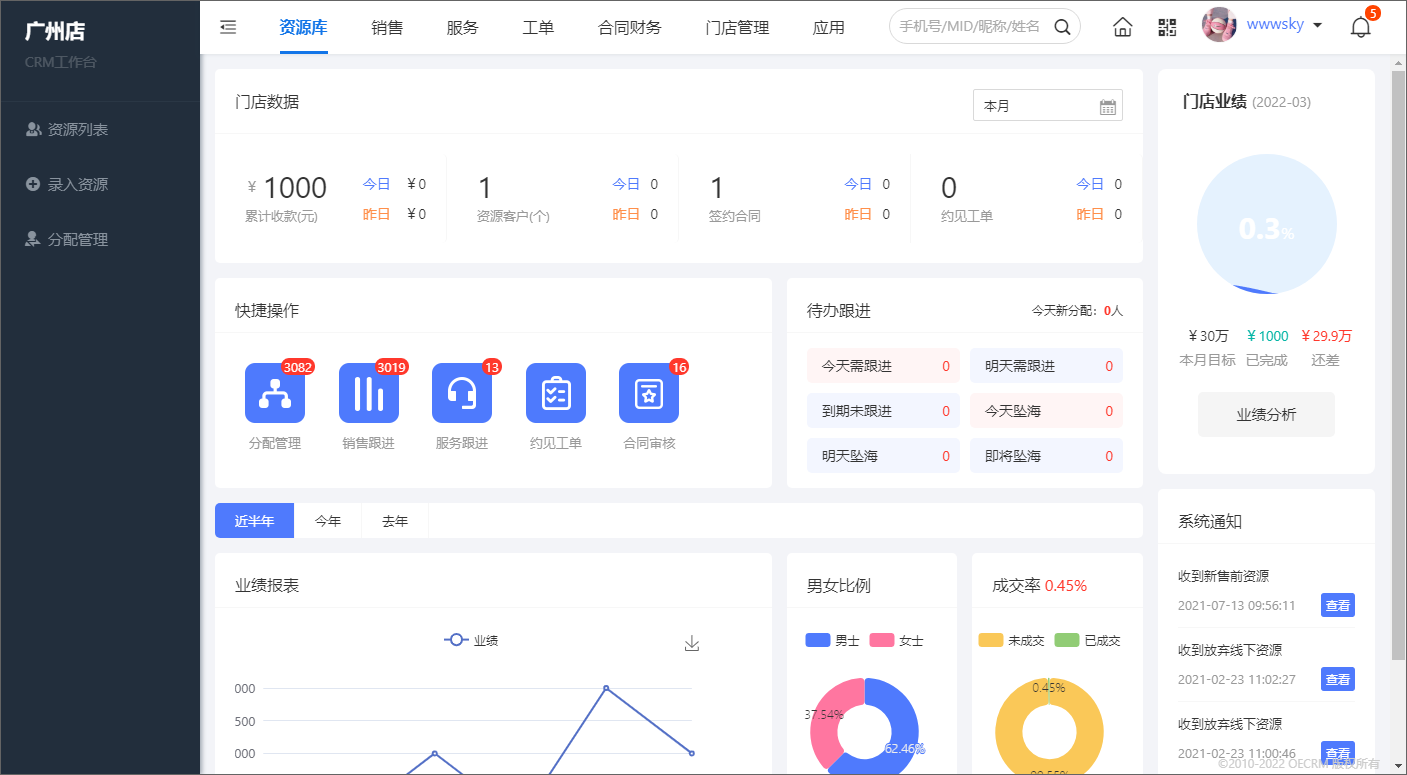Open notifications bell icon

coord(1360,27)
